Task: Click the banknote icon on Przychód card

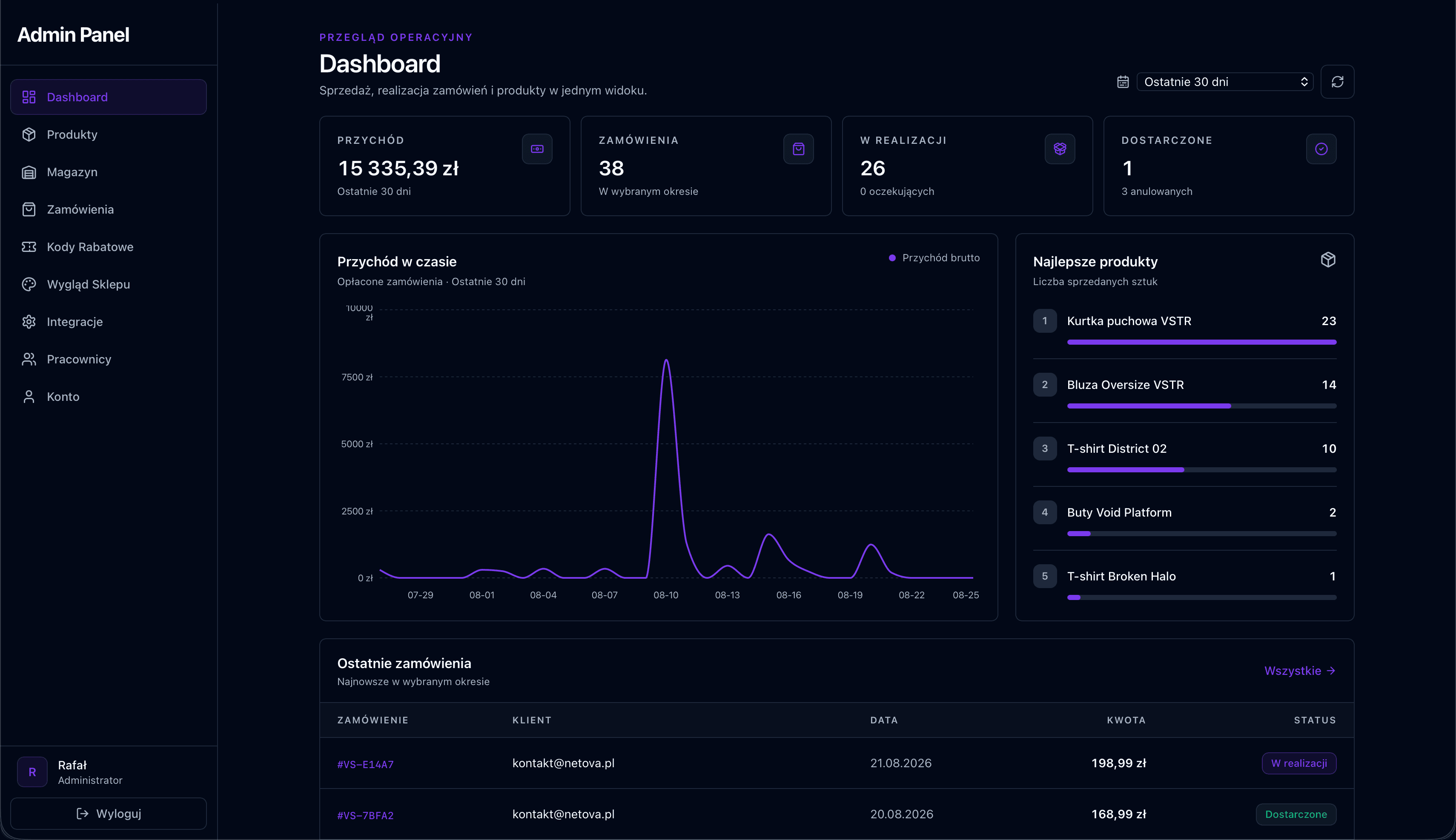Action: (x=537, y=149)
